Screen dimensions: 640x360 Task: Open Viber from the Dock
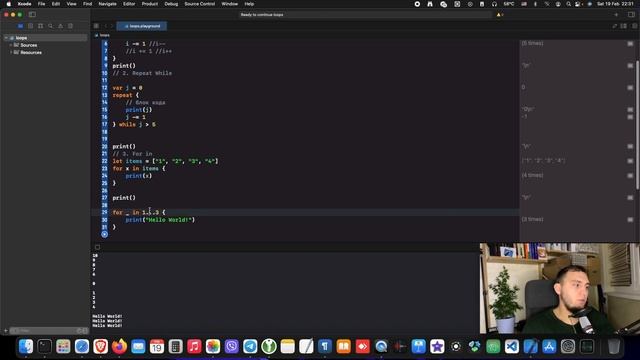(x=231, y=347)
